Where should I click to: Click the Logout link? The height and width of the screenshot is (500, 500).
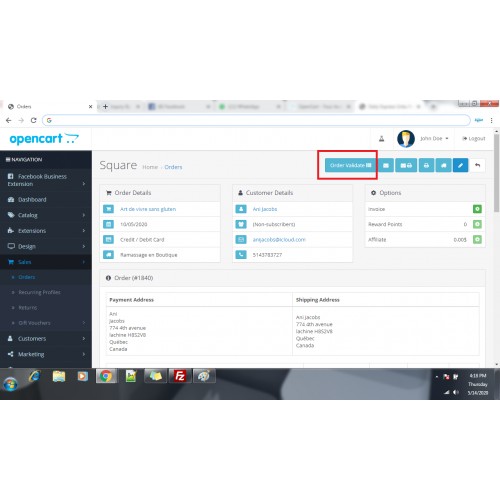click(x=474, y=138)
